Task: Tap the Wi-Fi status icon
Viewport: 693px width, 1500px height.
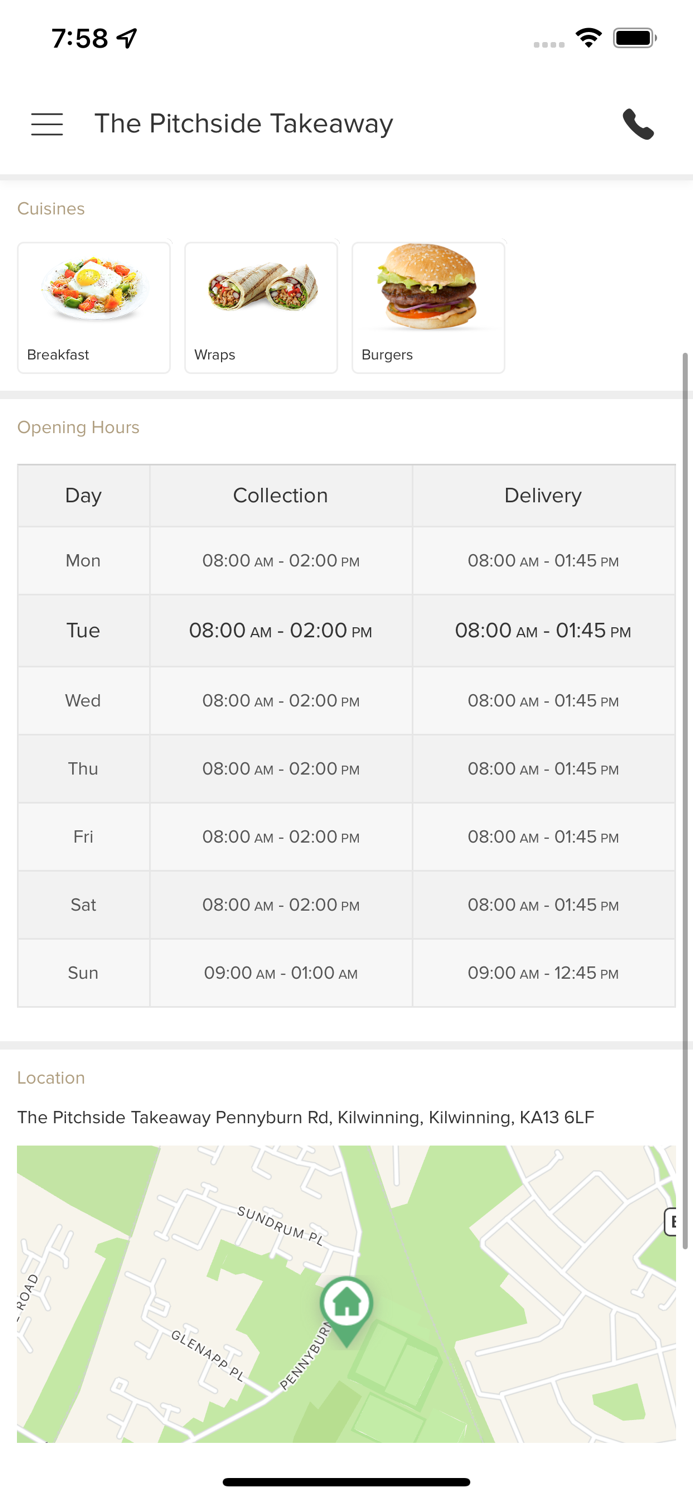Action: (x=588, y=38)
